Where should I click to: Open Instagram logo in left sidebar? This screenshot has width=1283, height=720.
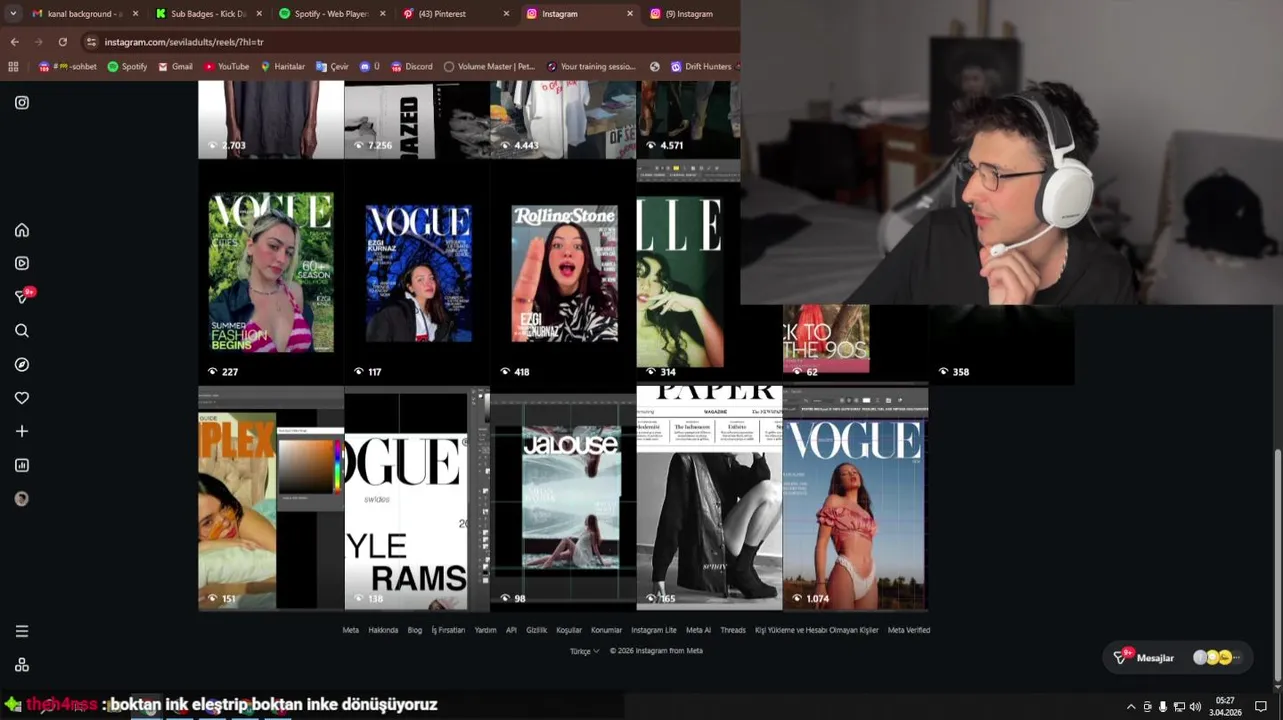[x=22, y=102]
